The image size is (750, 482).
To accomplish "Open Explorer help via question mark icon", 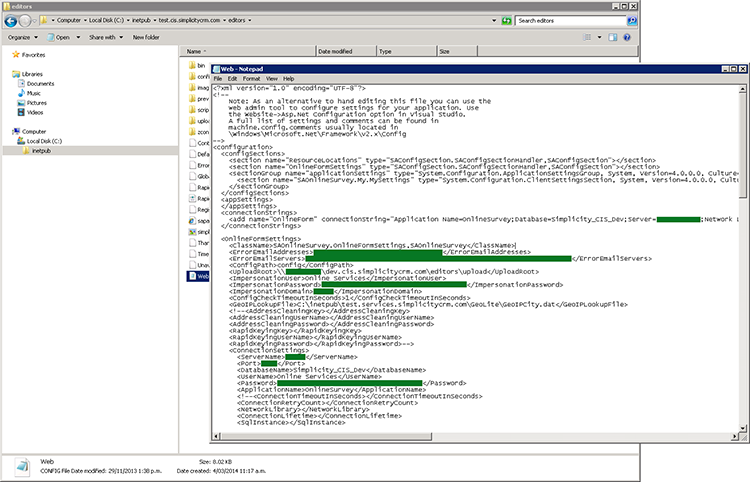I will [627, 37].
